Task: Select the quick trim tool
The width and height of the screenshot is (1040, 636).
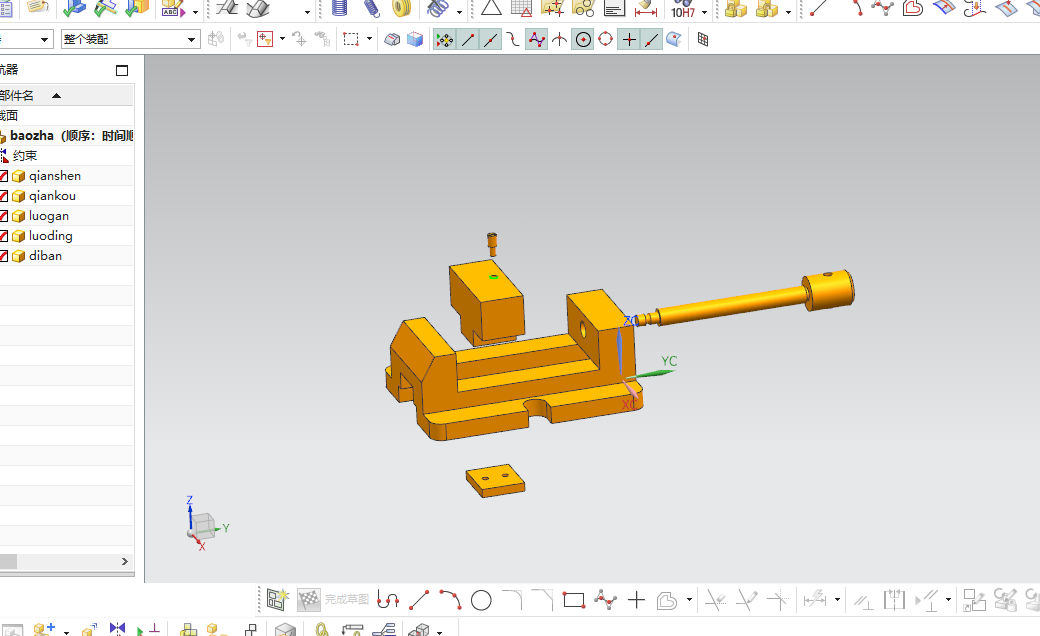Action: (x=715, y=600)
